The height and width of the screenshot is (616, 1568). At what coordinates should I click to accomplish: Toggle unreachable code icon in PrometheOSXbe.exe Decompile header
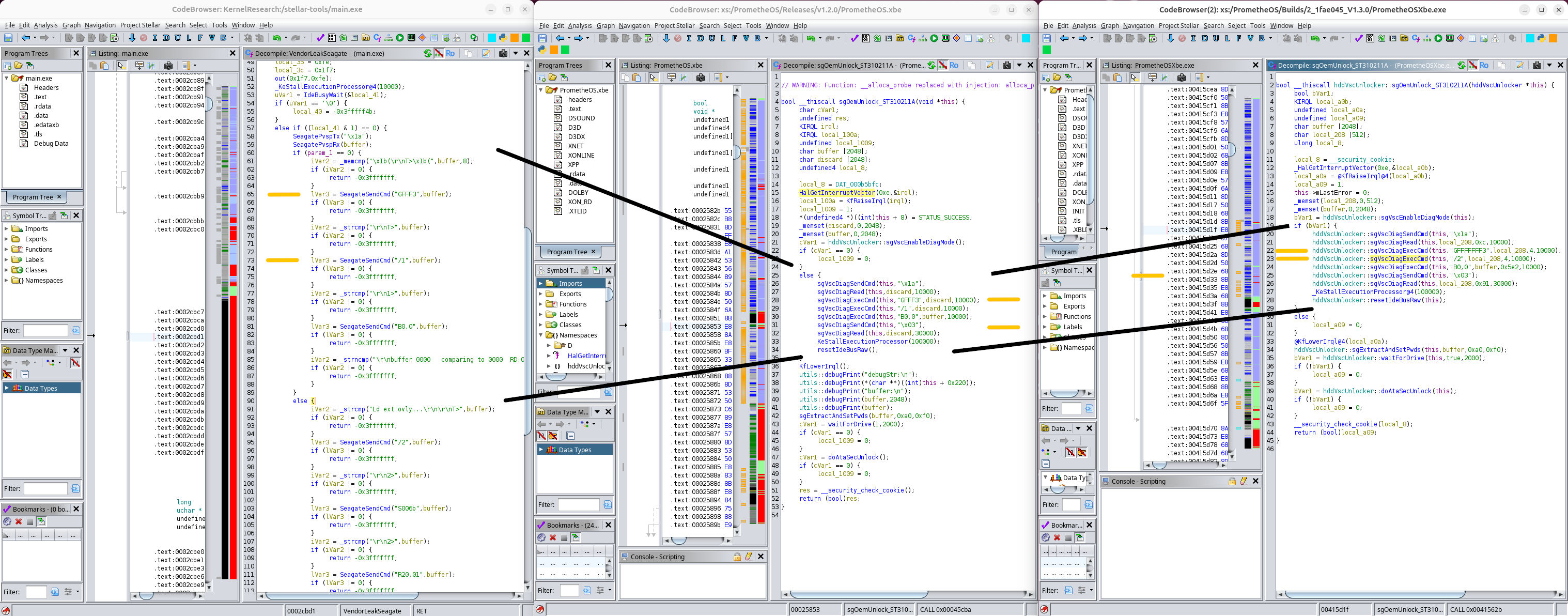1472,65
